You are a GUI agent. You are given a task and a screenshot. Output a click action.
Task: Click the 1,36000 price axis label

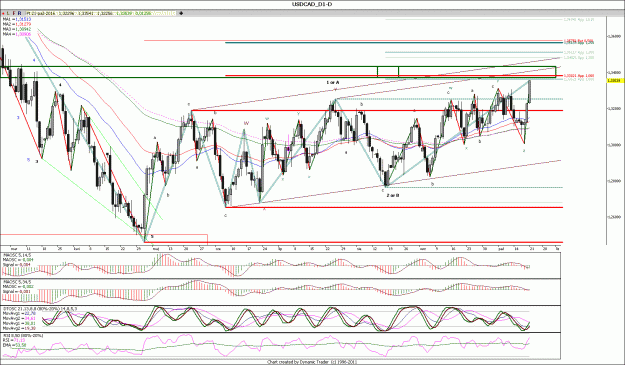pos(613,36)
